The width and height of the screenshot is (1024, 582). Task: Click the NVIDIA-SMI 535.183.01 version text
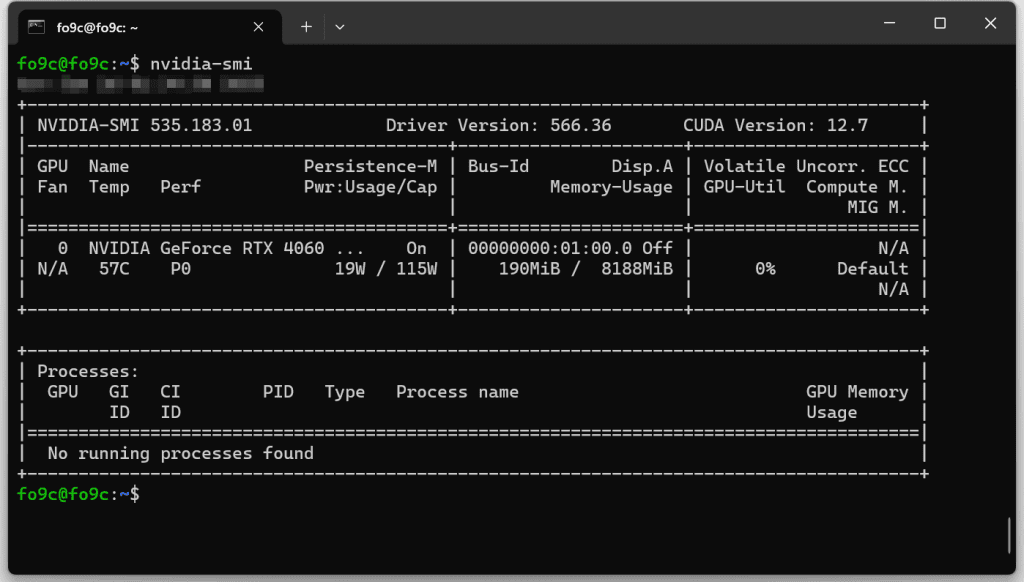point(144,125)
